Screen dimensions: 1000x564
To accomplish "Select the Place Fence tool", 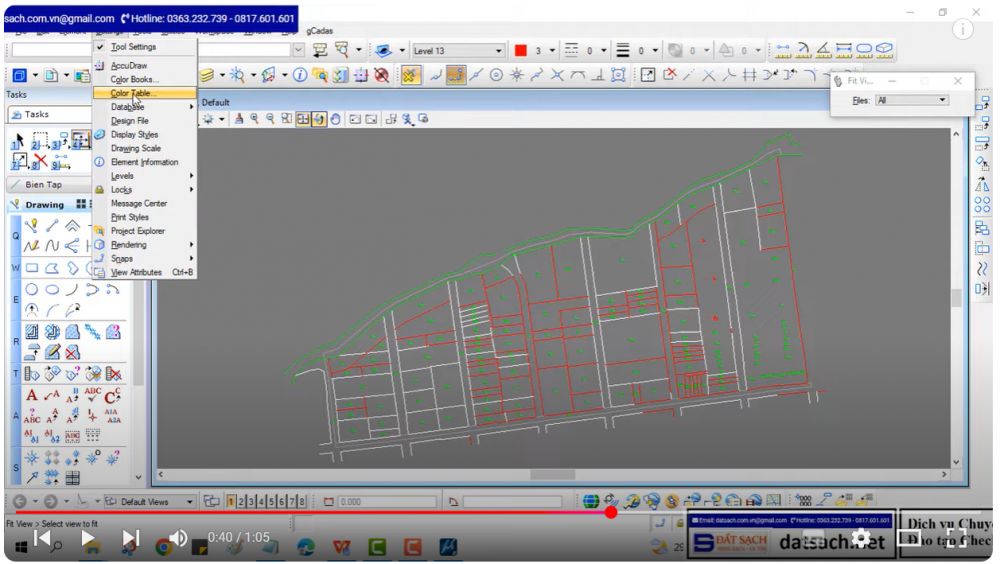I will (x=42, y=141).
